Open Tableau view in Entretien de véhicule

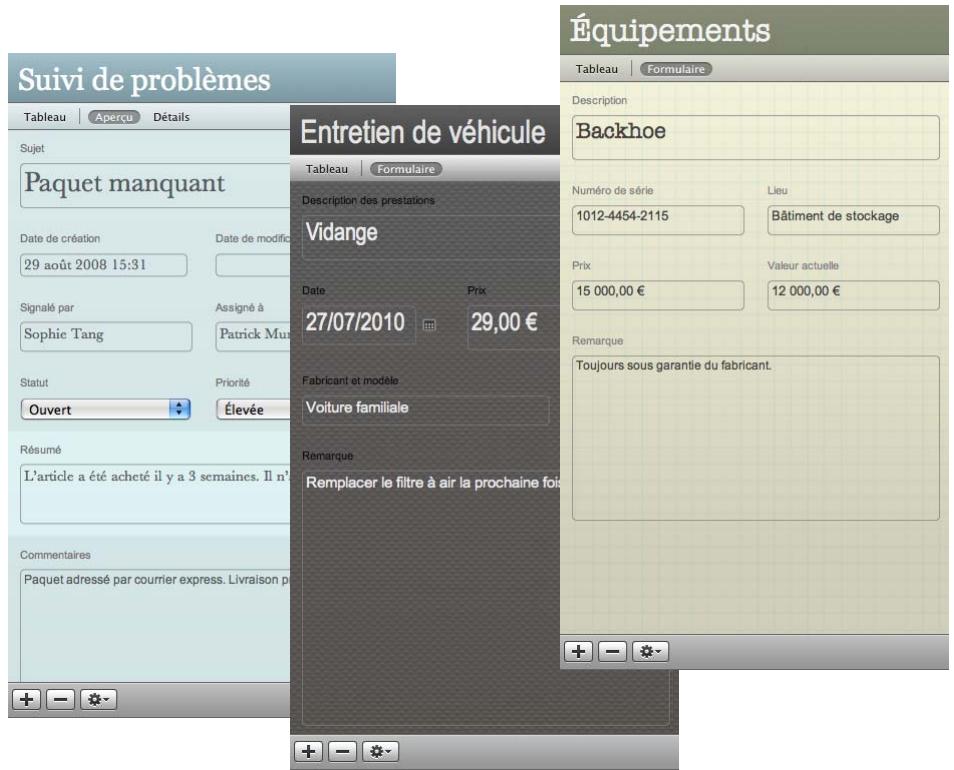[x=327, y=169]
